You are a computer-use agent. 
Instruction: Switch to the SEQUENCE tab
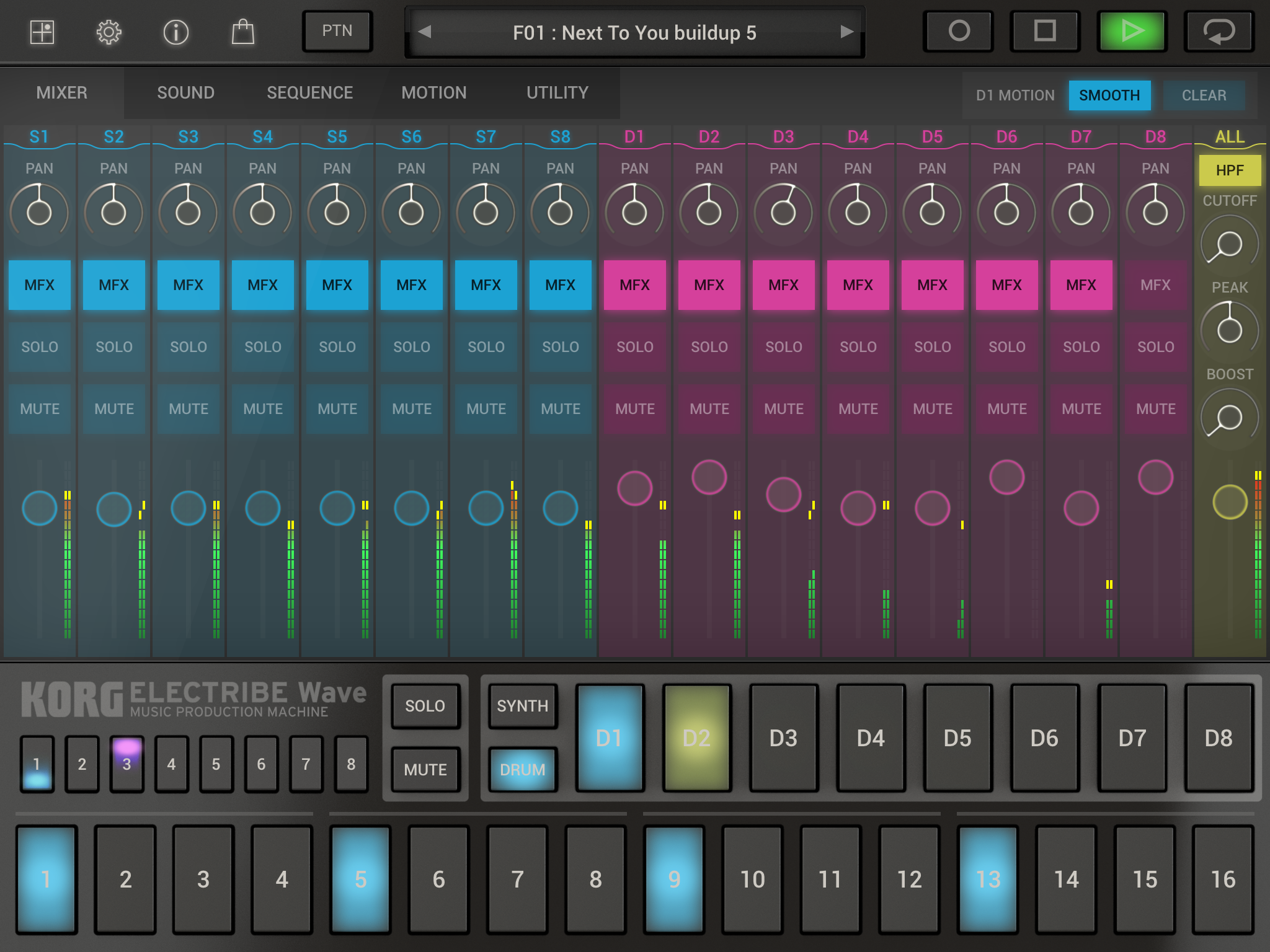(309, 93)
